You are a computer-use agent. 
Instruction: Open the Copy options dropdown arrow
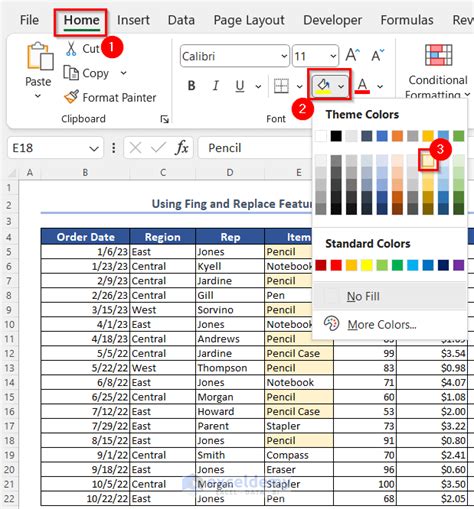tap(123, 73)
